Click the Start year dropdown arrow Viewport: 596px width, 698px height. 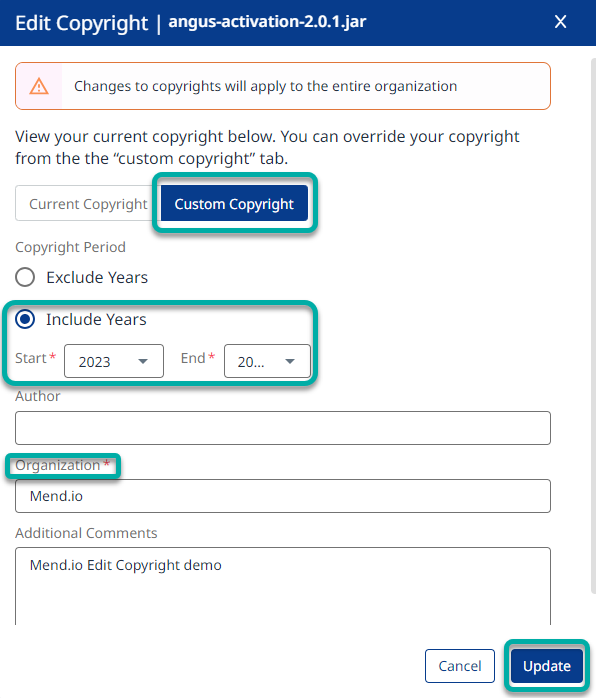point(143,361)
